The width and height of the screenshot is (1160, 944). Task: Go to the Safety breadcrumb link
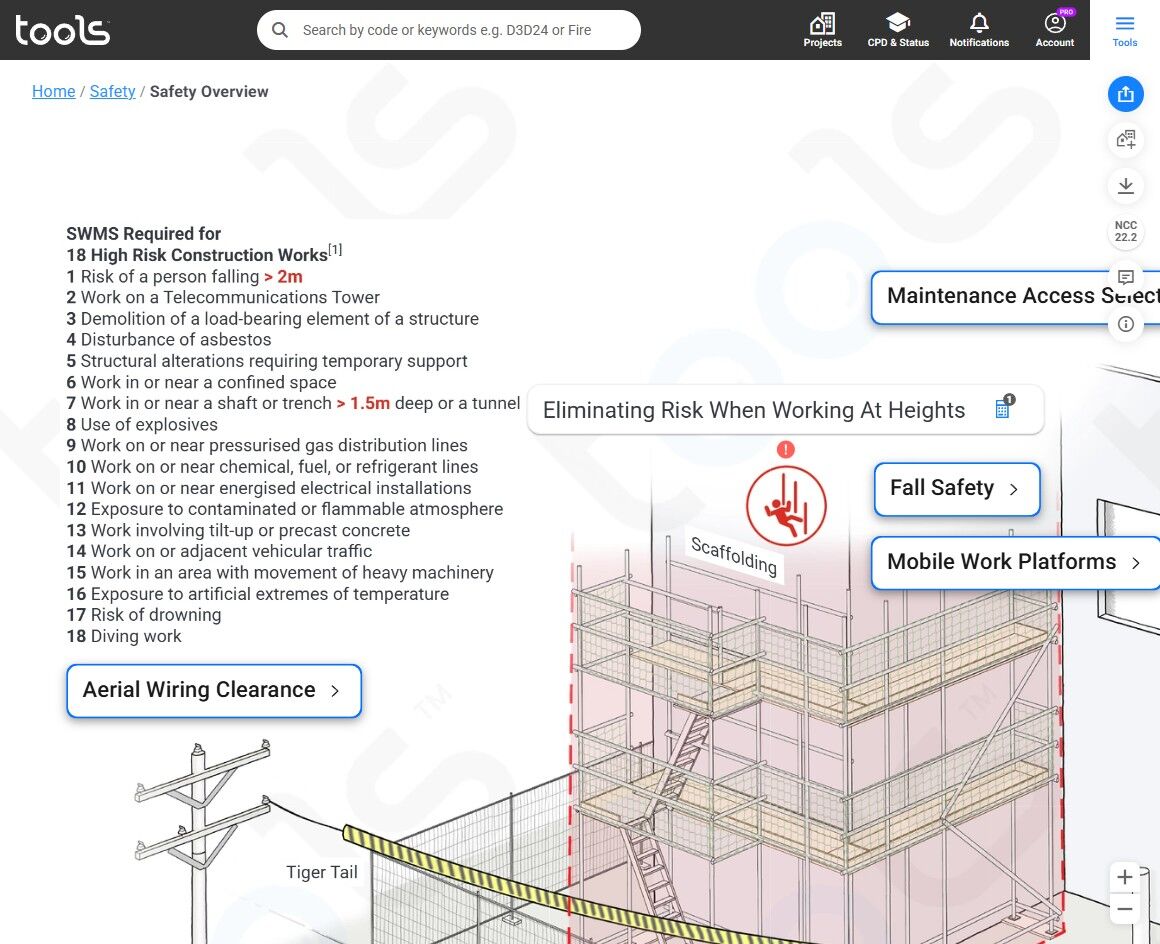(112, 91)
